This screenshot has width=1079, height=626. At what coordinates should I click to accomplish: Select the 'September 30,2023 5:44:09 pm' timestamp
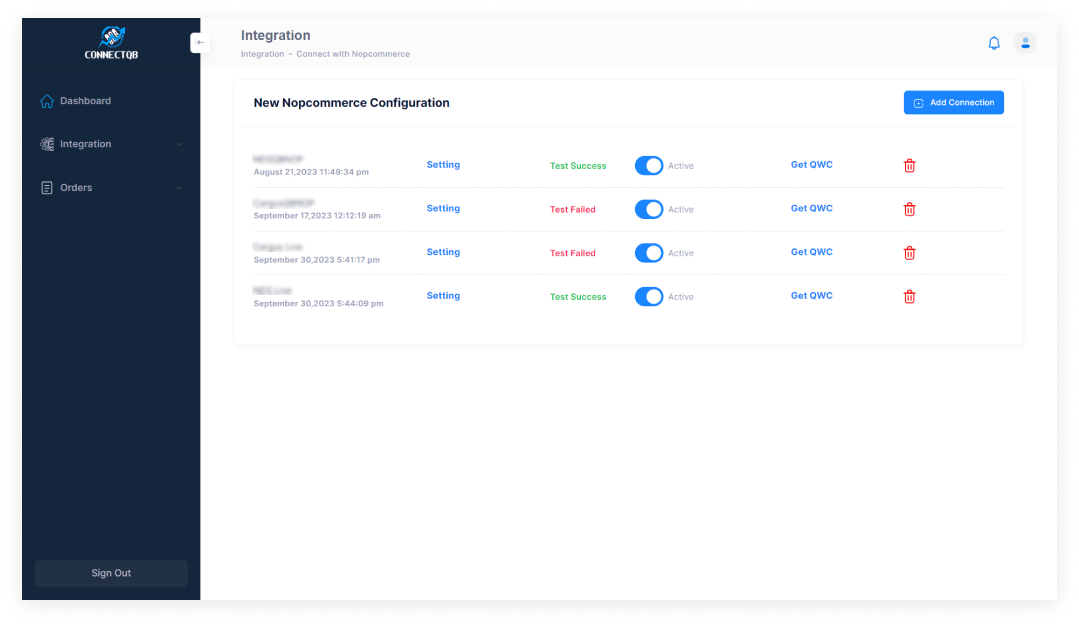pyautogui.click(x=318, y=303)
